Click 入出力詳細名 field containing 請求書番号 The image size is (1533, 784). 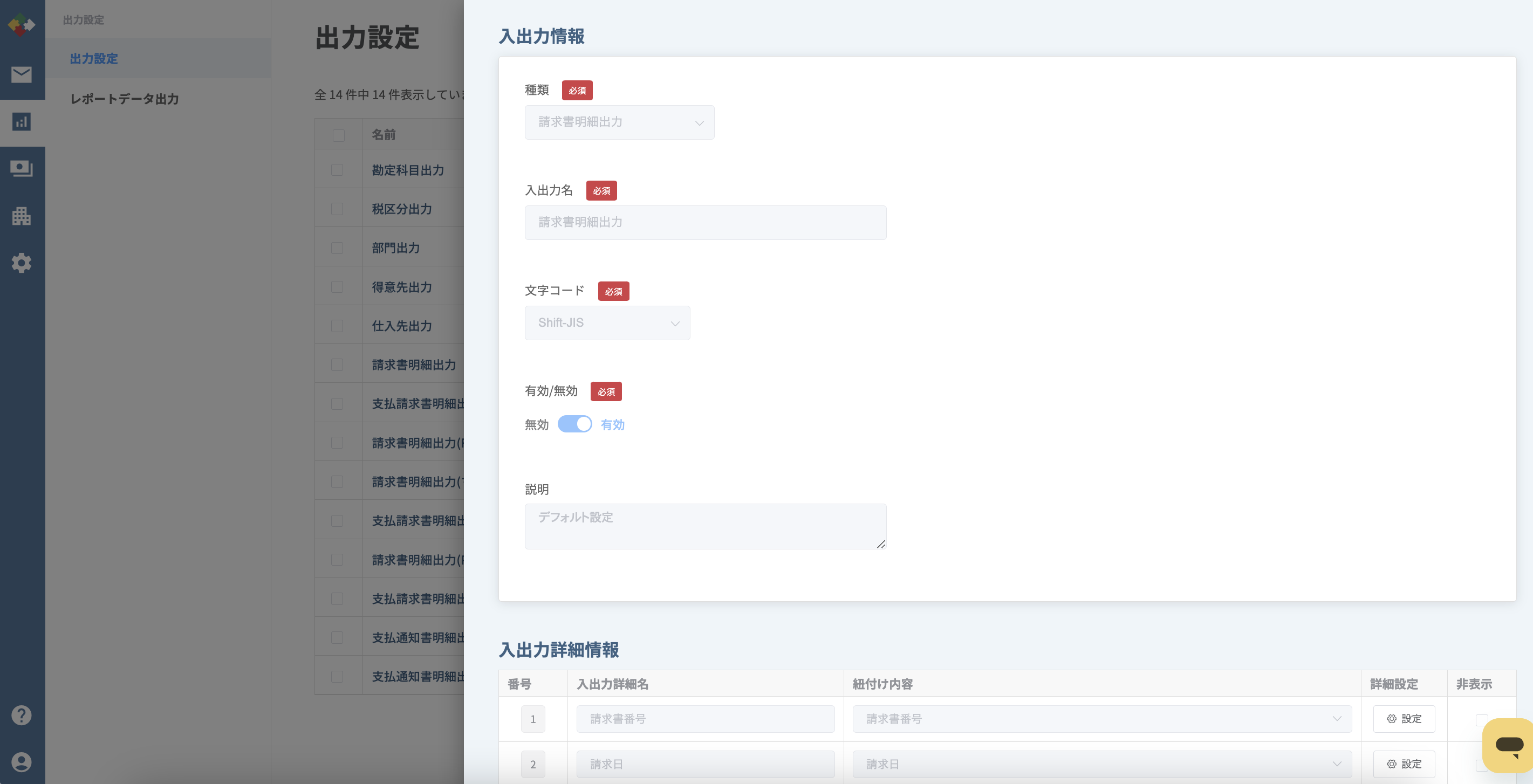pos(705,719)
